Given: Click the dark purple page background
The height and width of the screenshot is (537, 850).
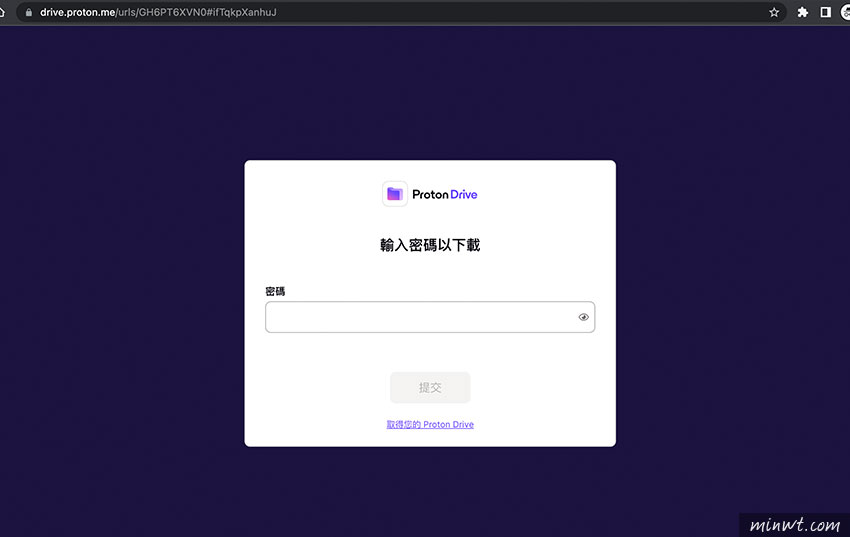Looking at the screenshot, I should [120, 300].
